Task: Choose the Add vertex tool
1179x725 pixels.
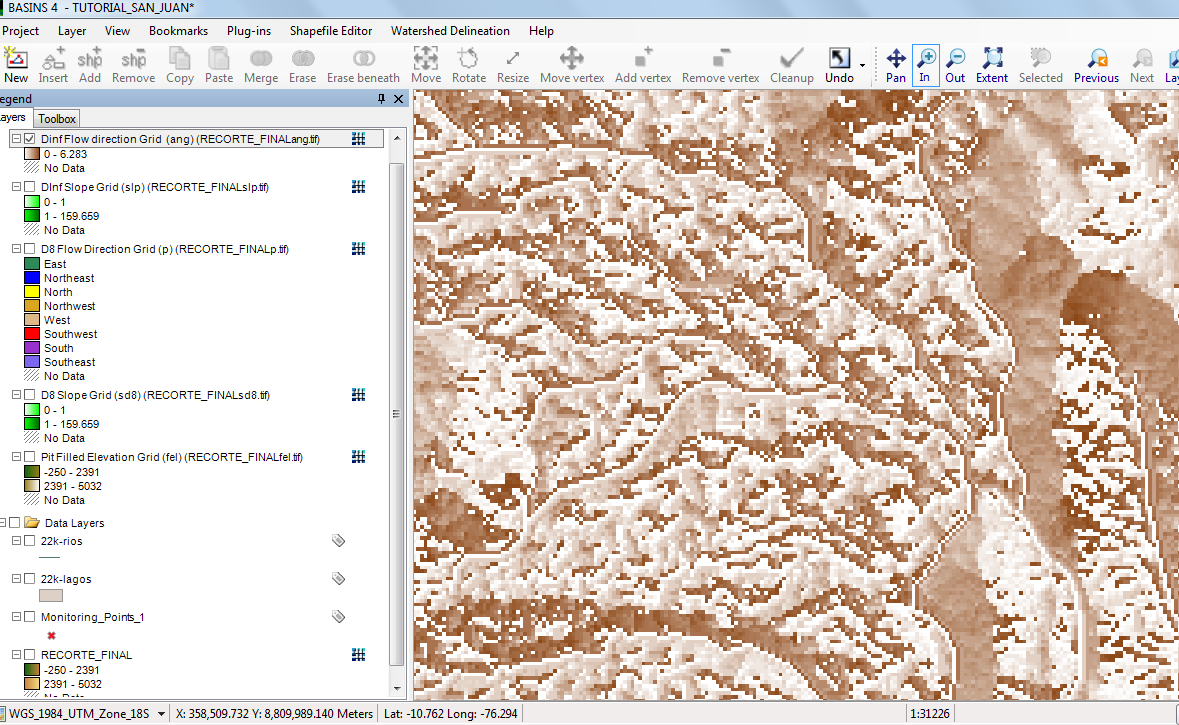Action: tap(643, 65)
